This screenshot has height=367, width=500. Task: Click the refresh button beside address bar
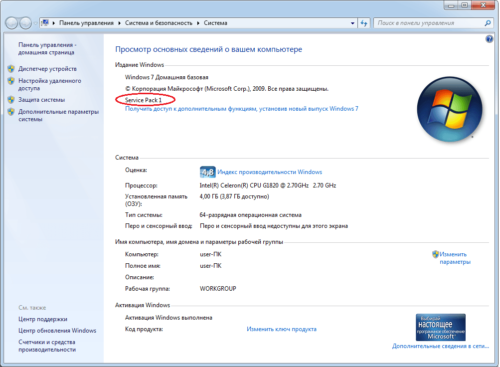tap(364, 23)
